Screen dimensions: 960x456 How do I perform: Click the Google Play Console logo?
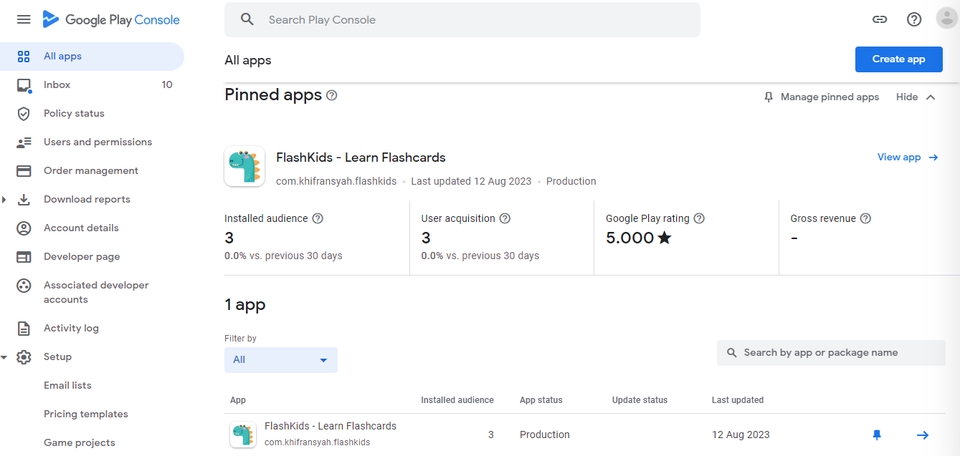pyautogui.click(x=111, y=20)
